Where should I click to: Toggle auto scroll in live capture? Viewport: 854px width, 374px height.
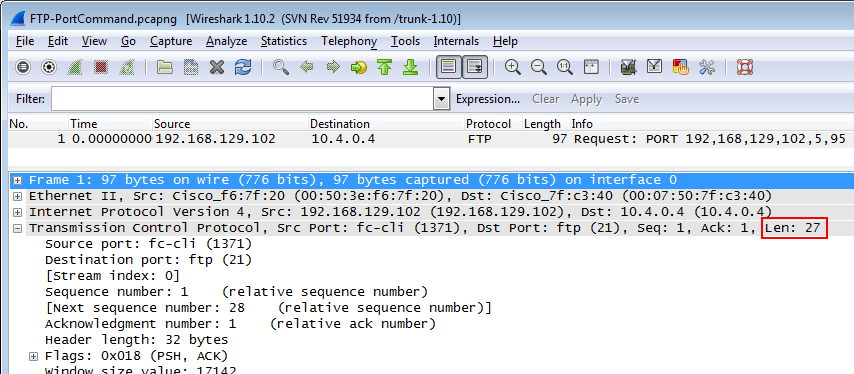tap(475, 68)
